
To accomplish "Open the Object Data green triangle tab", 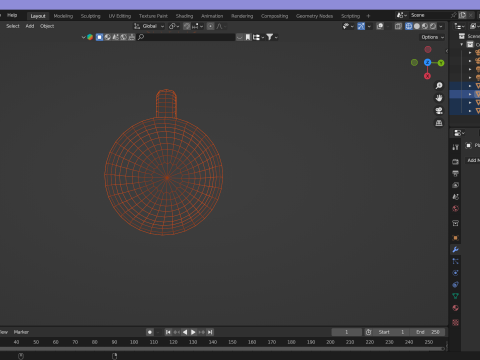I will click(455, 296).
